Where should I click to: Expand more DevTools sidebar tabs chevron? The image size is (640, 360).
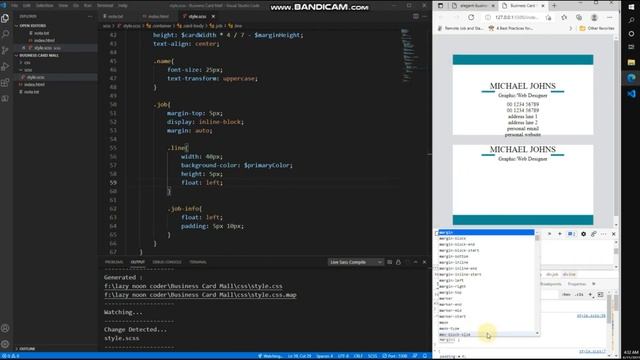pos(594,284)
